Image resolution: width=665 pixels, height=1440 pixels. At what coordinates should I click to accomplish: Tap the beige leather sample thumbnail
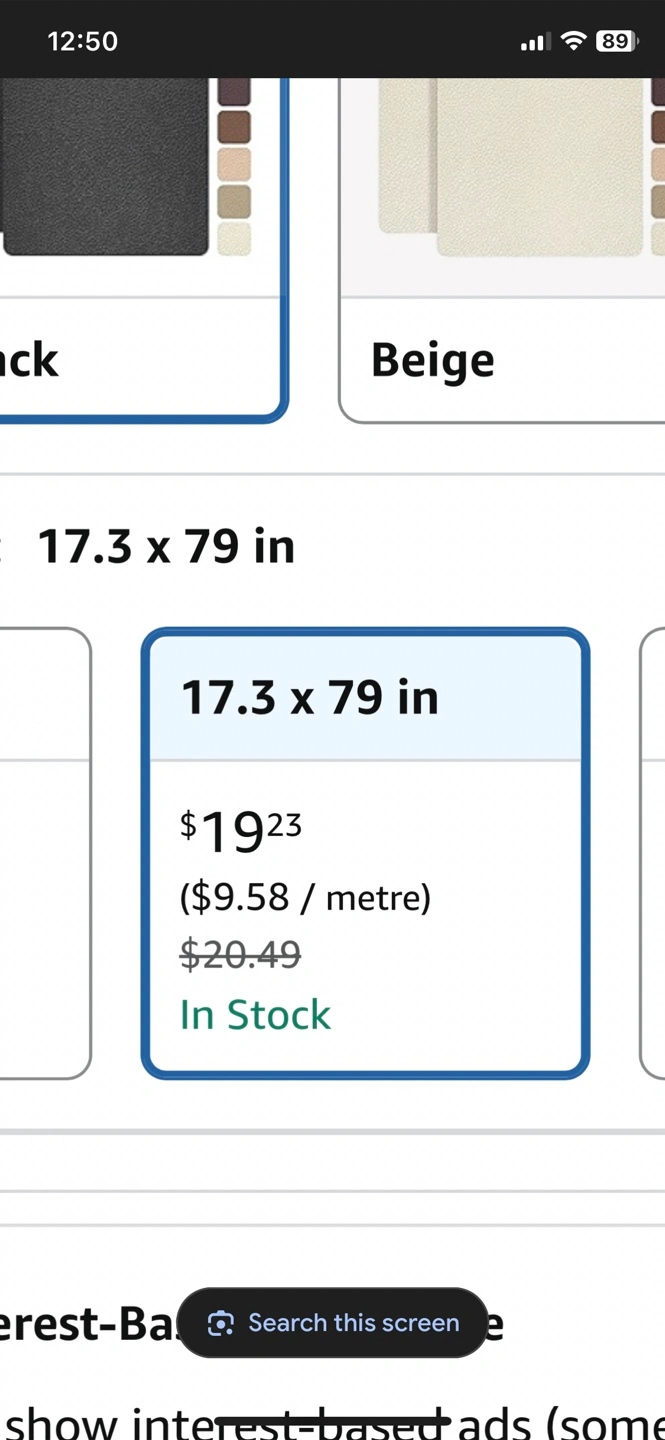pos(510,167)
